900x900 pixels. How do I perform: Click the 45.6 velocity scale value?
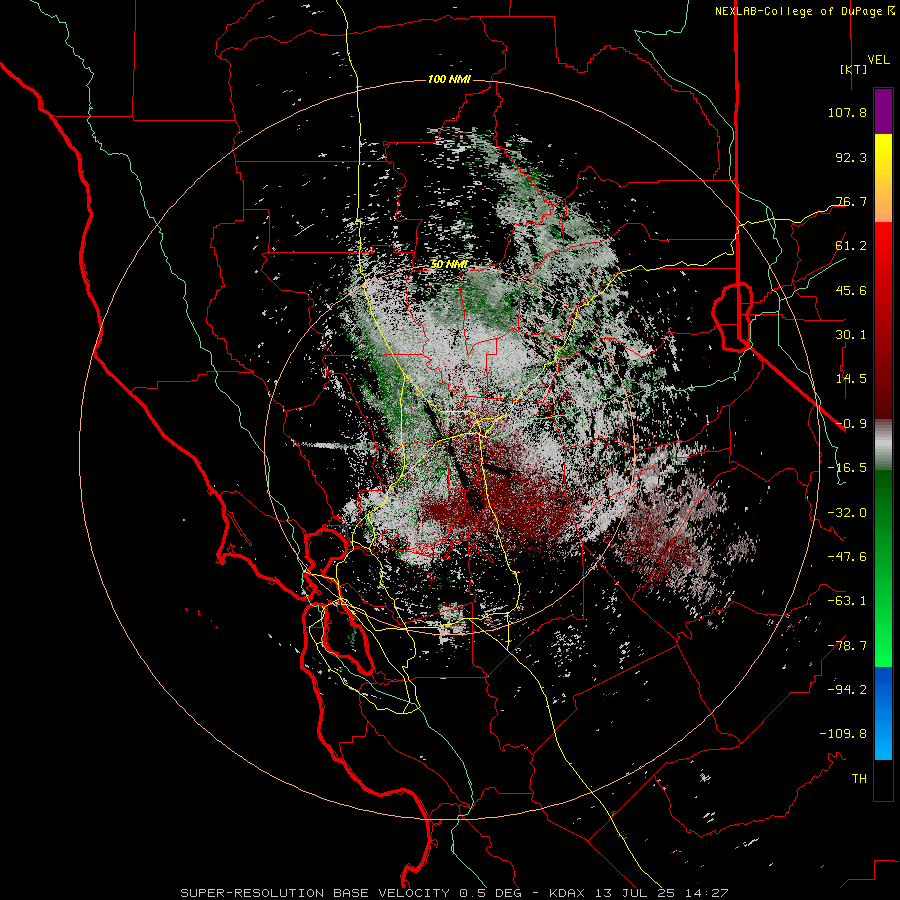(x=851, y=290)
